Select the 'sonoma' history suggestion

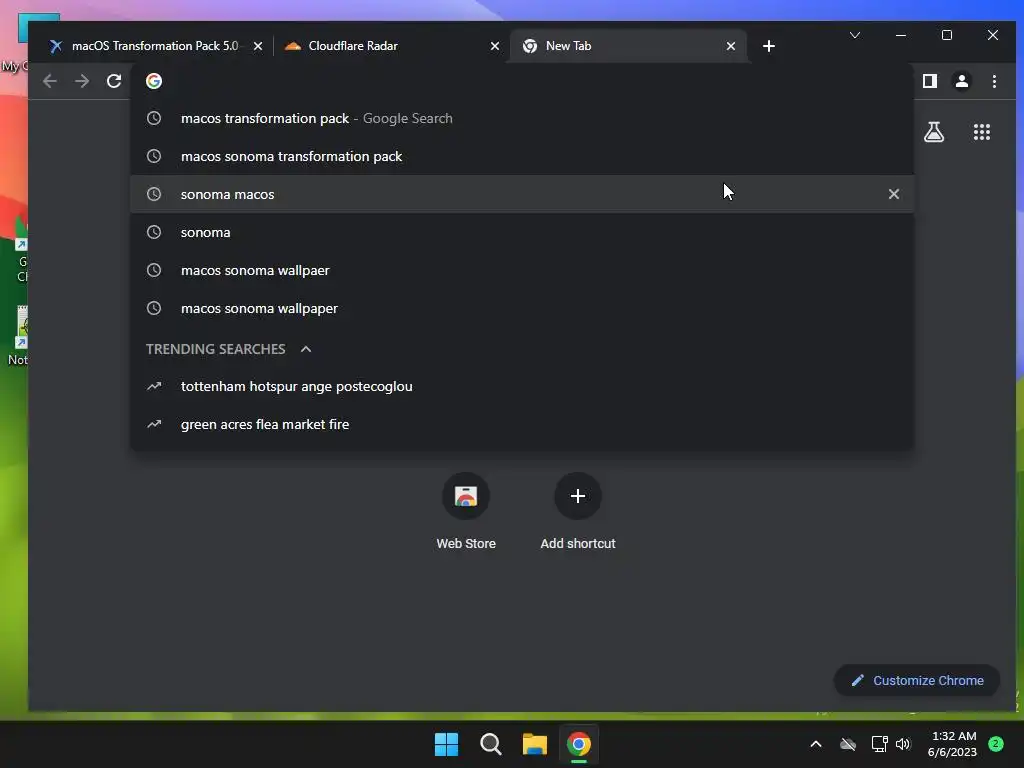tap(522, 232)
